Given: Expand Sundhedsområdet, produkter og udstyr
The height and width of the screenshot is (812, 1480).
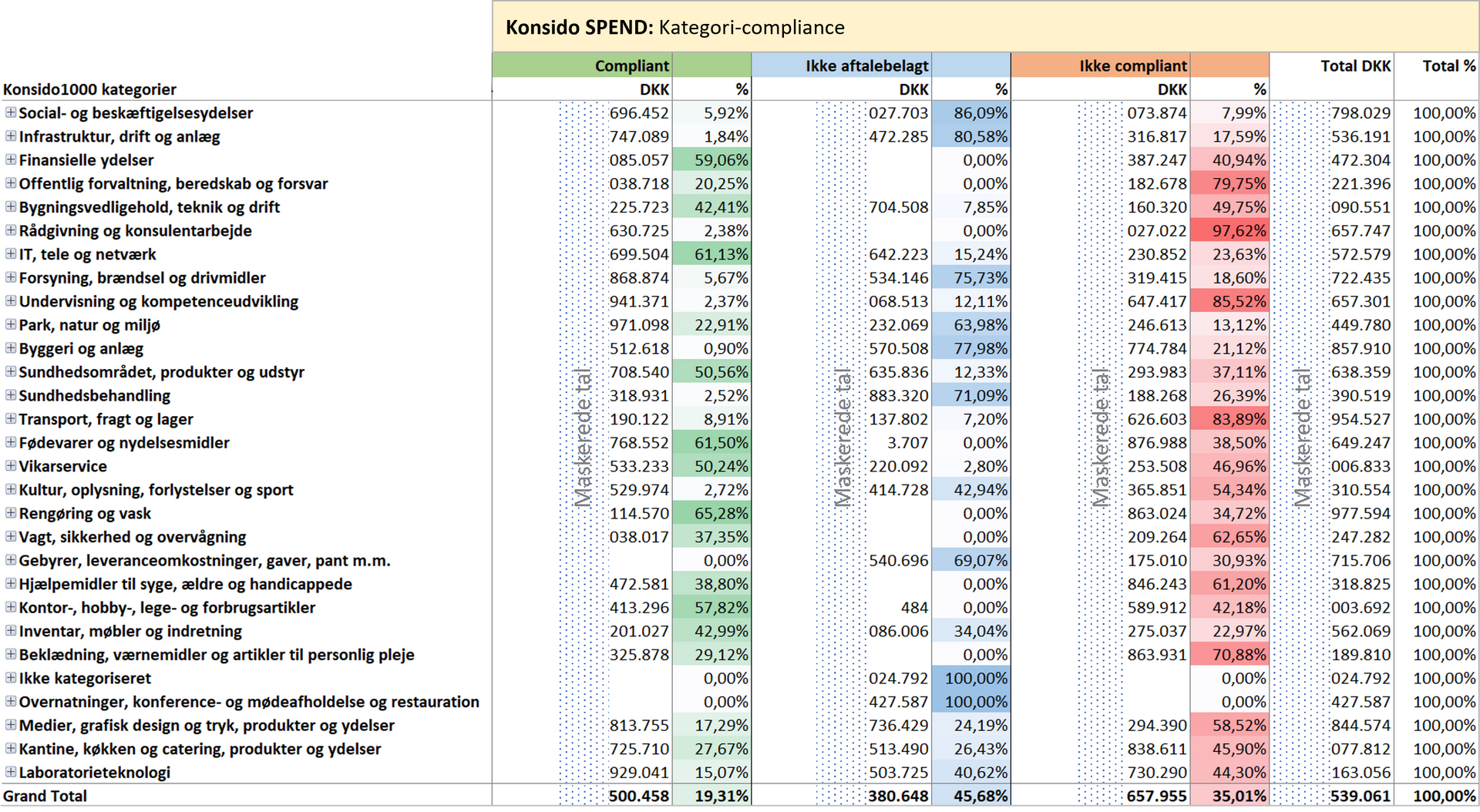Looking at the screenshot, I should click(x=11, y=371).
